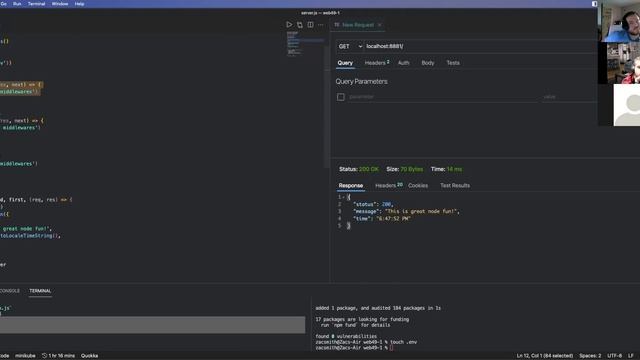The height and width of the screenshot is (360, 640).
Task: Switch to the CONSOLE panel tab
Action: pyautogui.click(x=9, y=291)
